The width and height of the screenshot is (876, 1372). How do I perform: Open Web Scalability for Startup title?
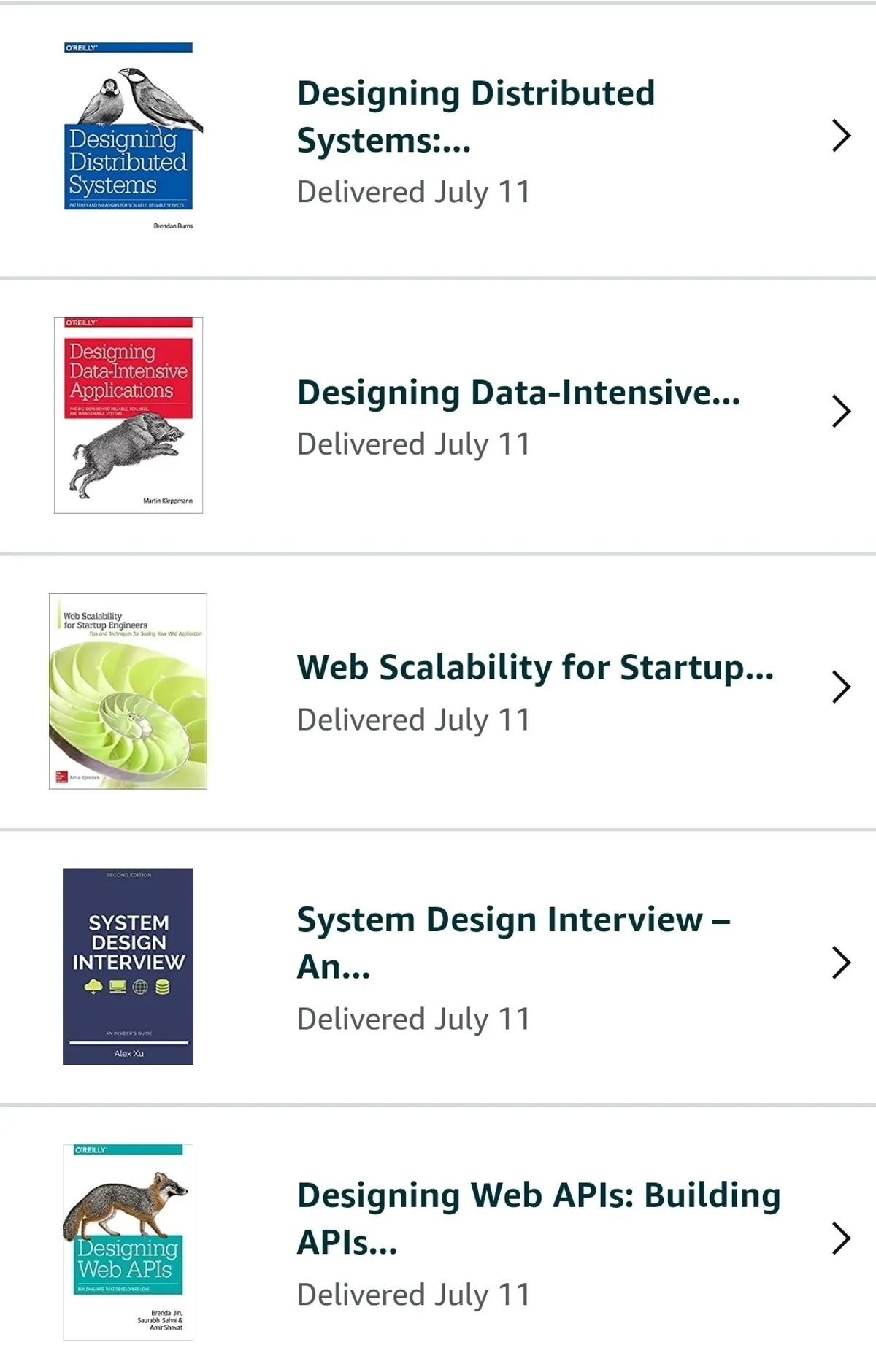535,668
